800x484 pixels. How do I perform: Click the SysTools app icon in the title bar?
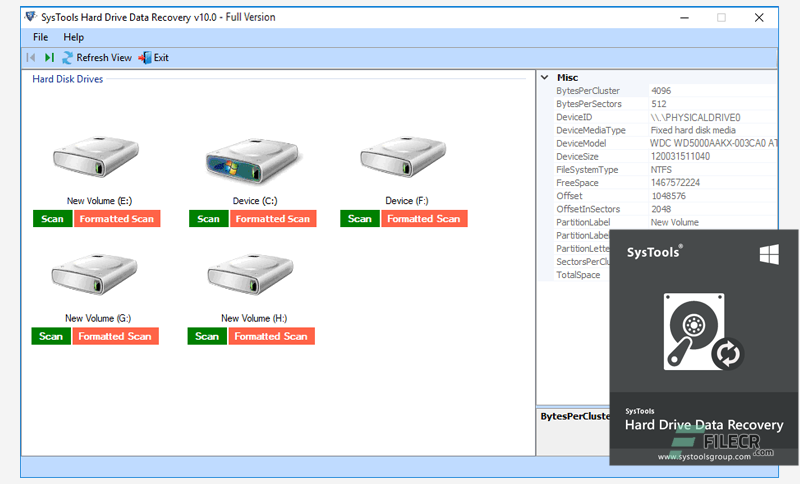pos(31,17)
